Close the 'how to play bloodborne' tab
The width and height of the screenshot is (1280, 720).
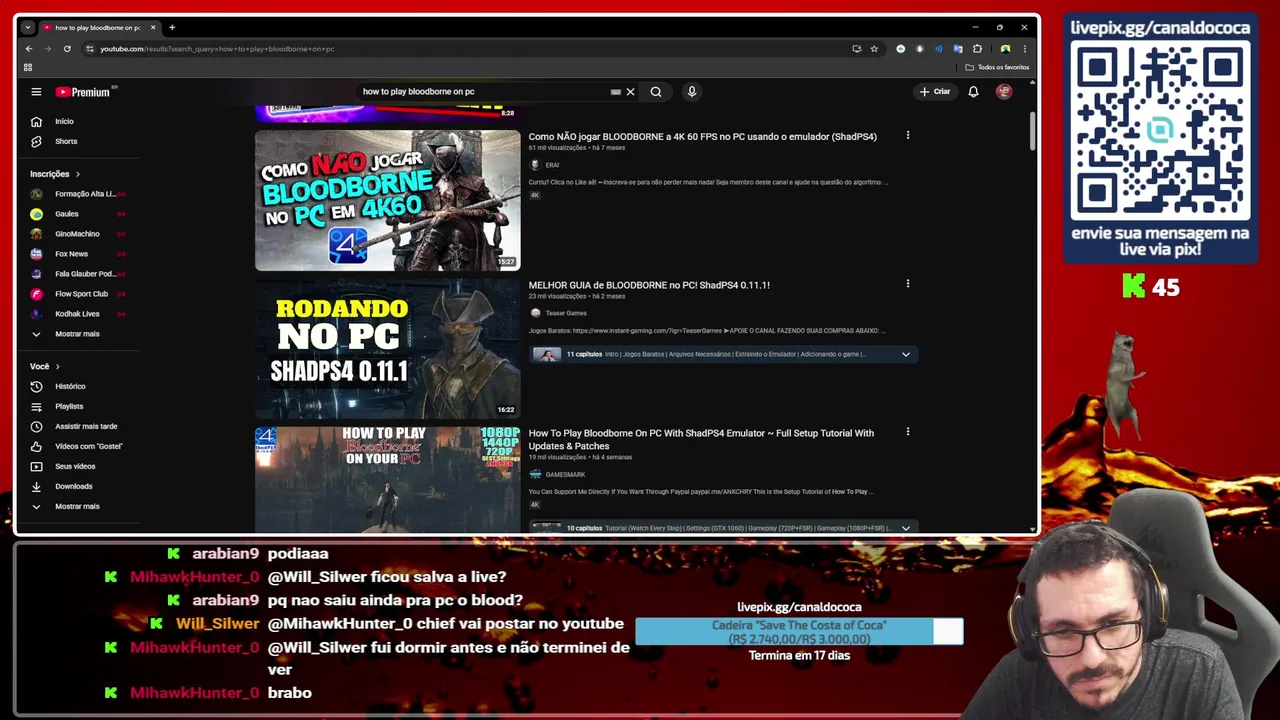tap(153, 27)
